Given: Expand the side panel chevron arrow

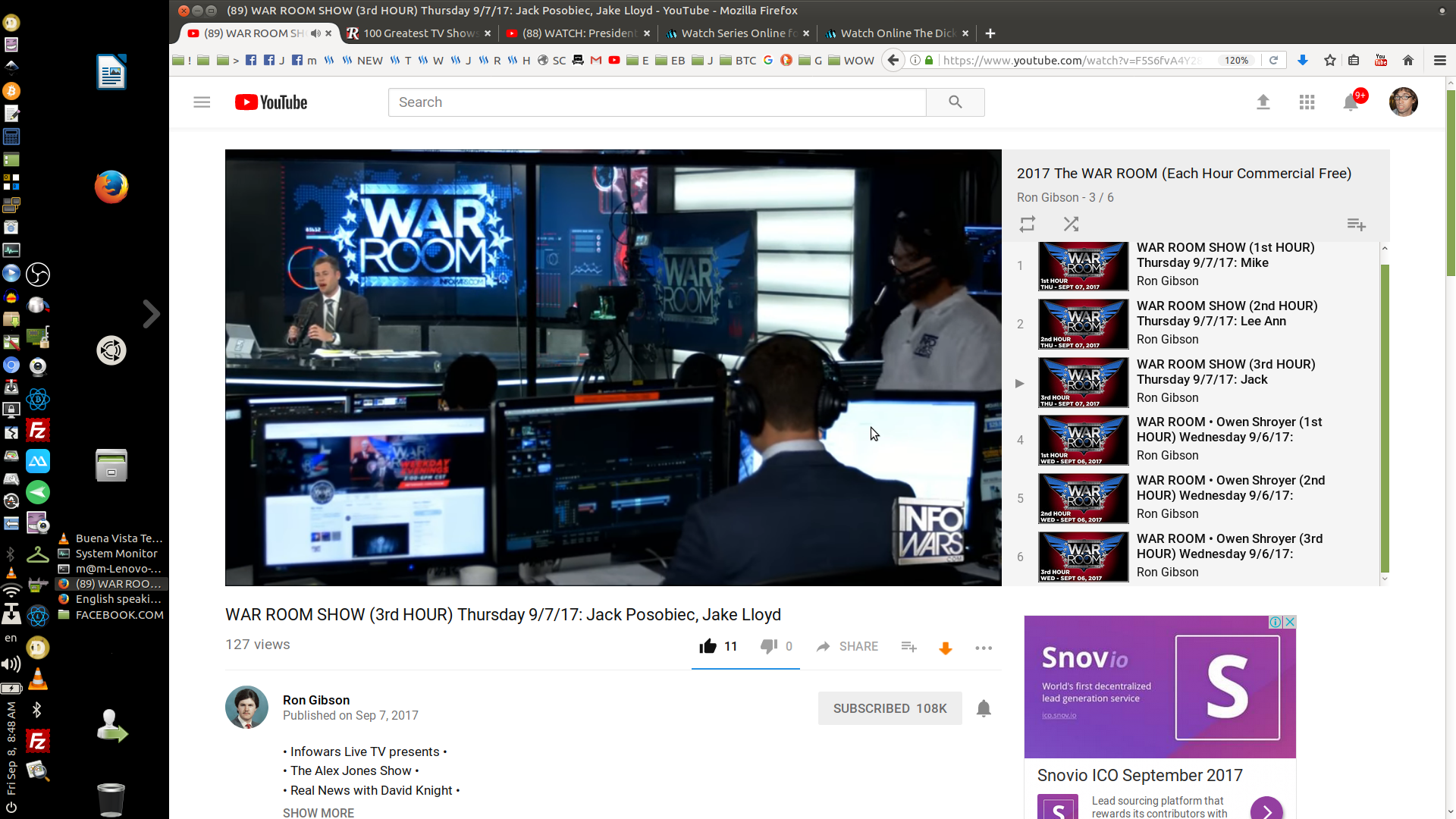Looking at the screenshot, I should (152, 314).
